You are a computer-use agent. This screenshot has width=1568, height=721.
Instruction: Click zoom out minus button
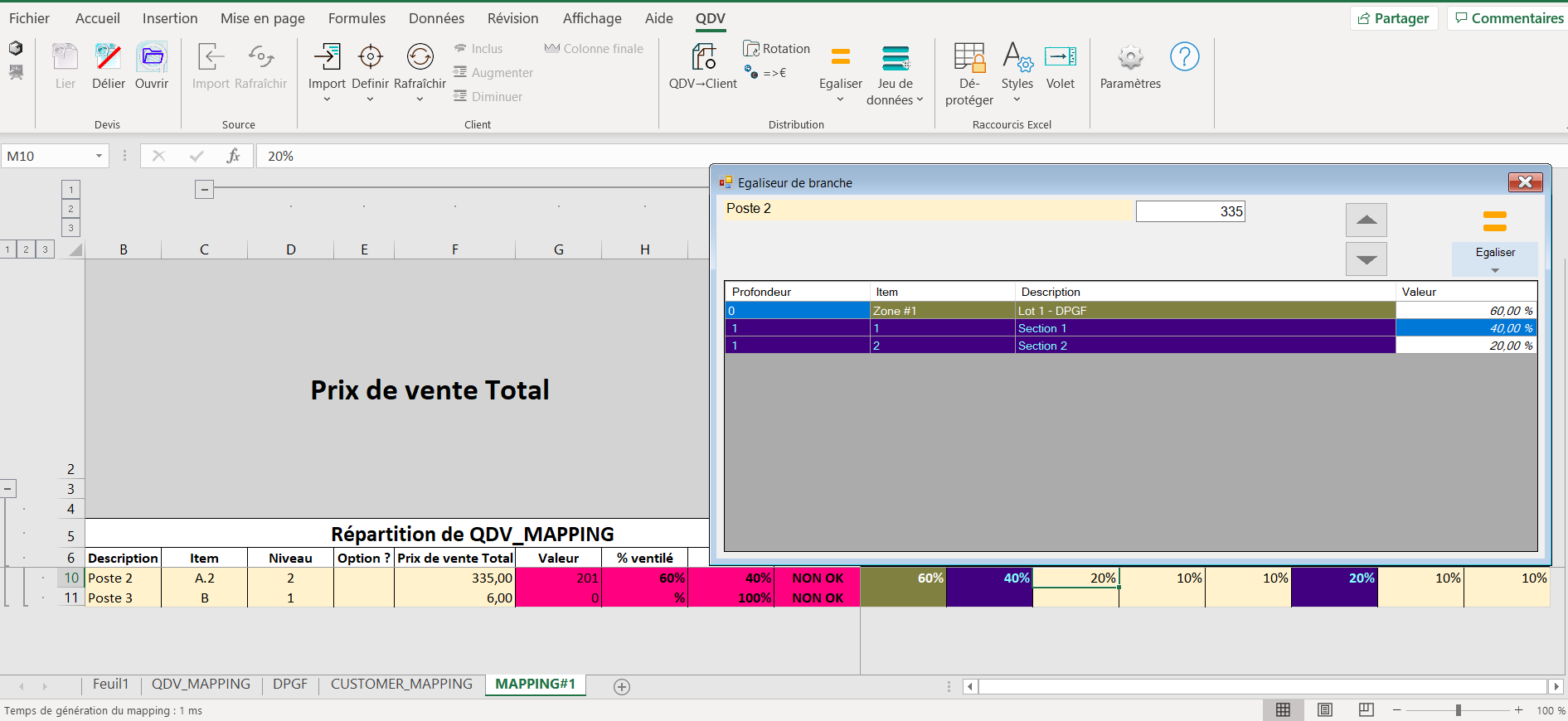tap(1397, 710)
